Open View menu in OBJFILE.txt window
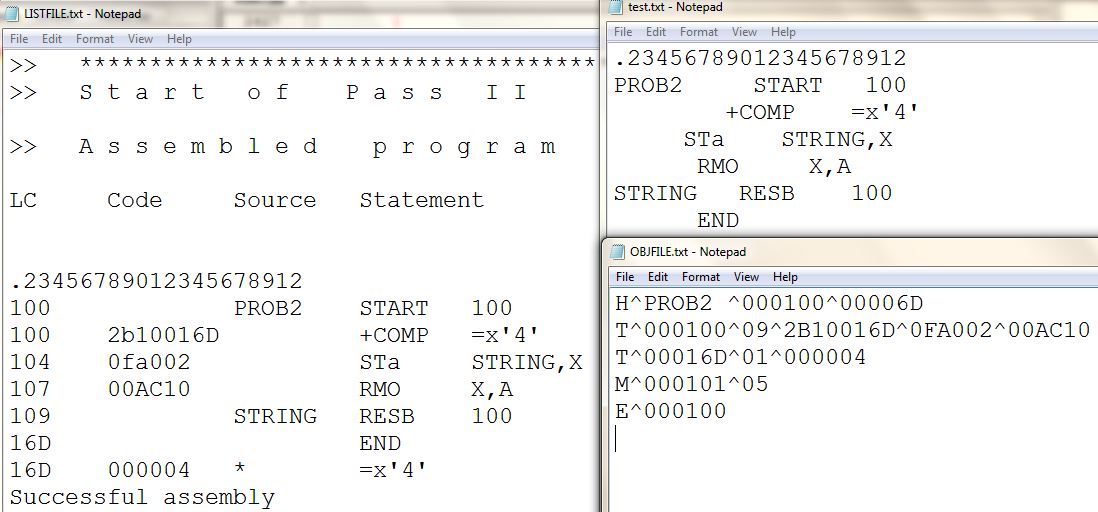The image size is (1098, 512). (x=746, y=277)
